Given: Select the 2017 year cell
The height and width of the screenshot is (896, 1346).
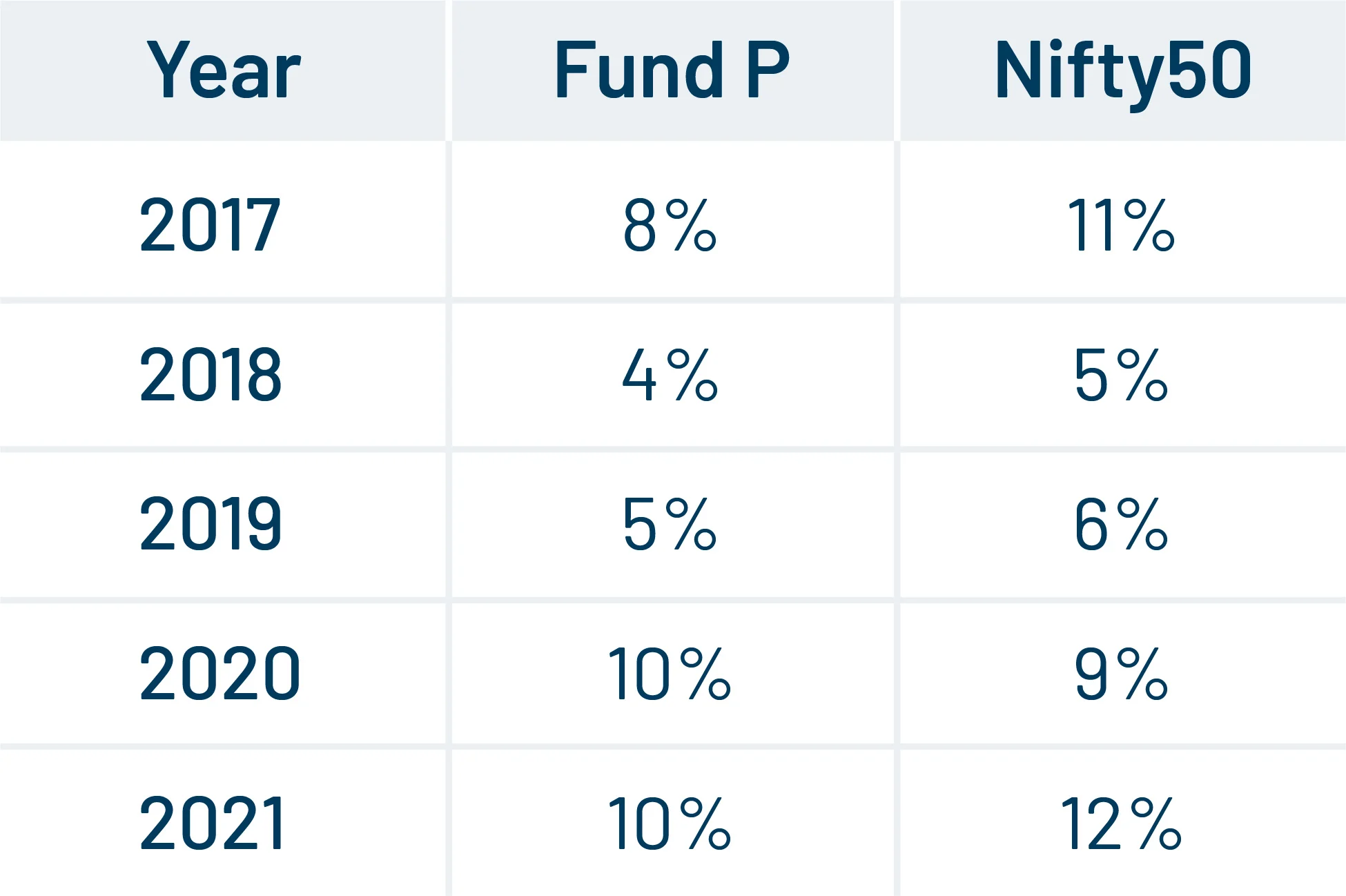Looking at the screenshot, I should 210,224.
